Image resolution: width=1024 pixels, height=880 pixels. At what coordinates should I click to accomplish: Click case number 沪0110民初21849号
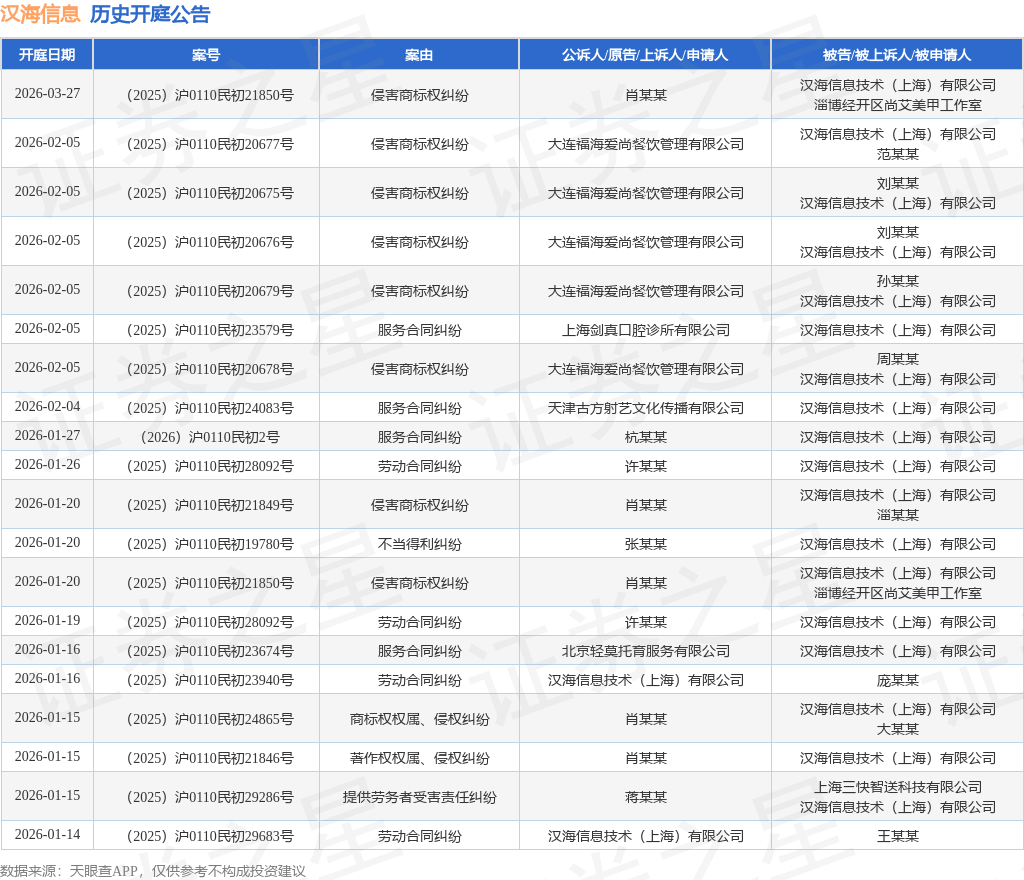click(209, 505)
